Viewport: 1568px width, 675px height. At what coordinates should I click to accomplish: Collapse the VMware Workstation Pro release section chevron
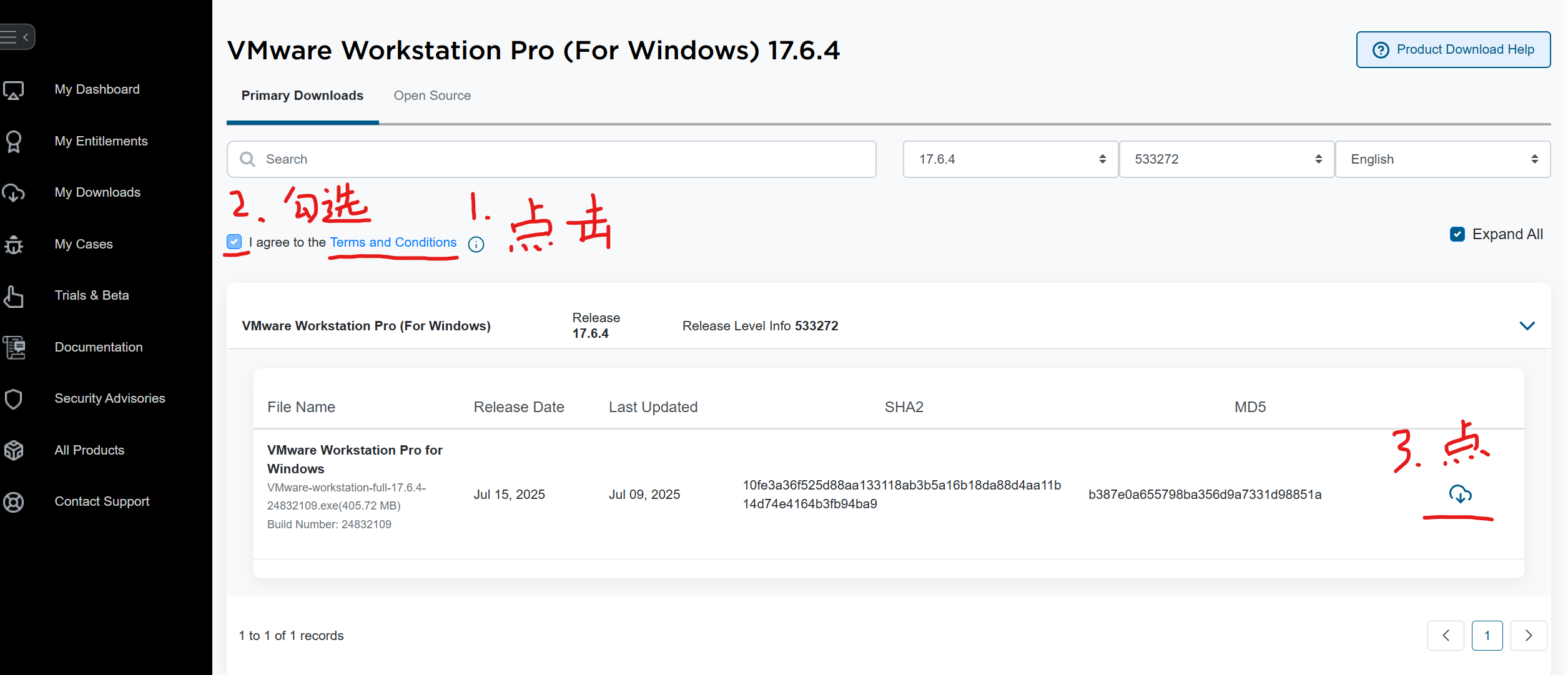[x=1527, y=326]
